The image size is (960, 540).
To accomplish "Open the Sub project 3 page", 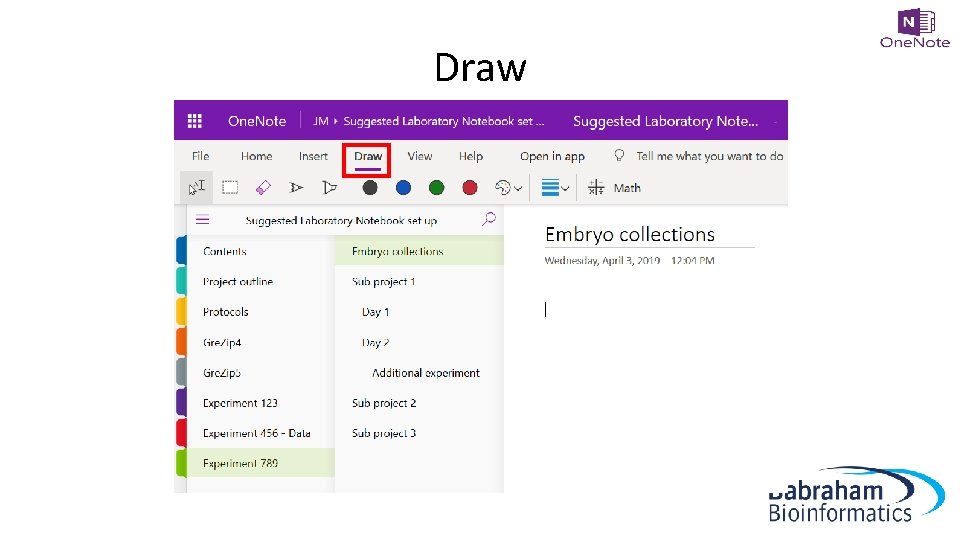I will tap(384, 433).
